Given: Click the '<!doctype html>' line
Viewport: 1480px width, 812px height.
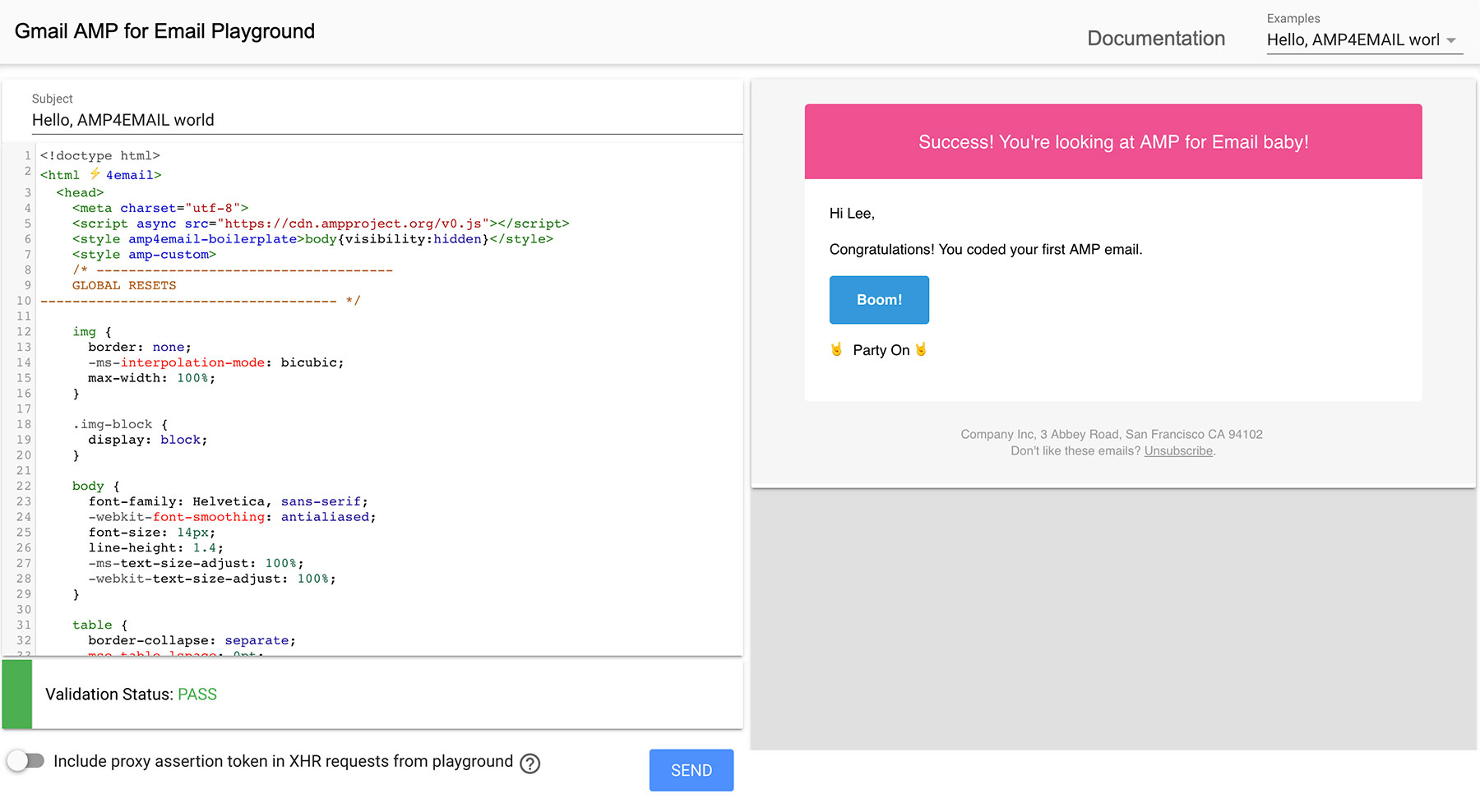Looking at the screenshot, I should click(100, 155).
